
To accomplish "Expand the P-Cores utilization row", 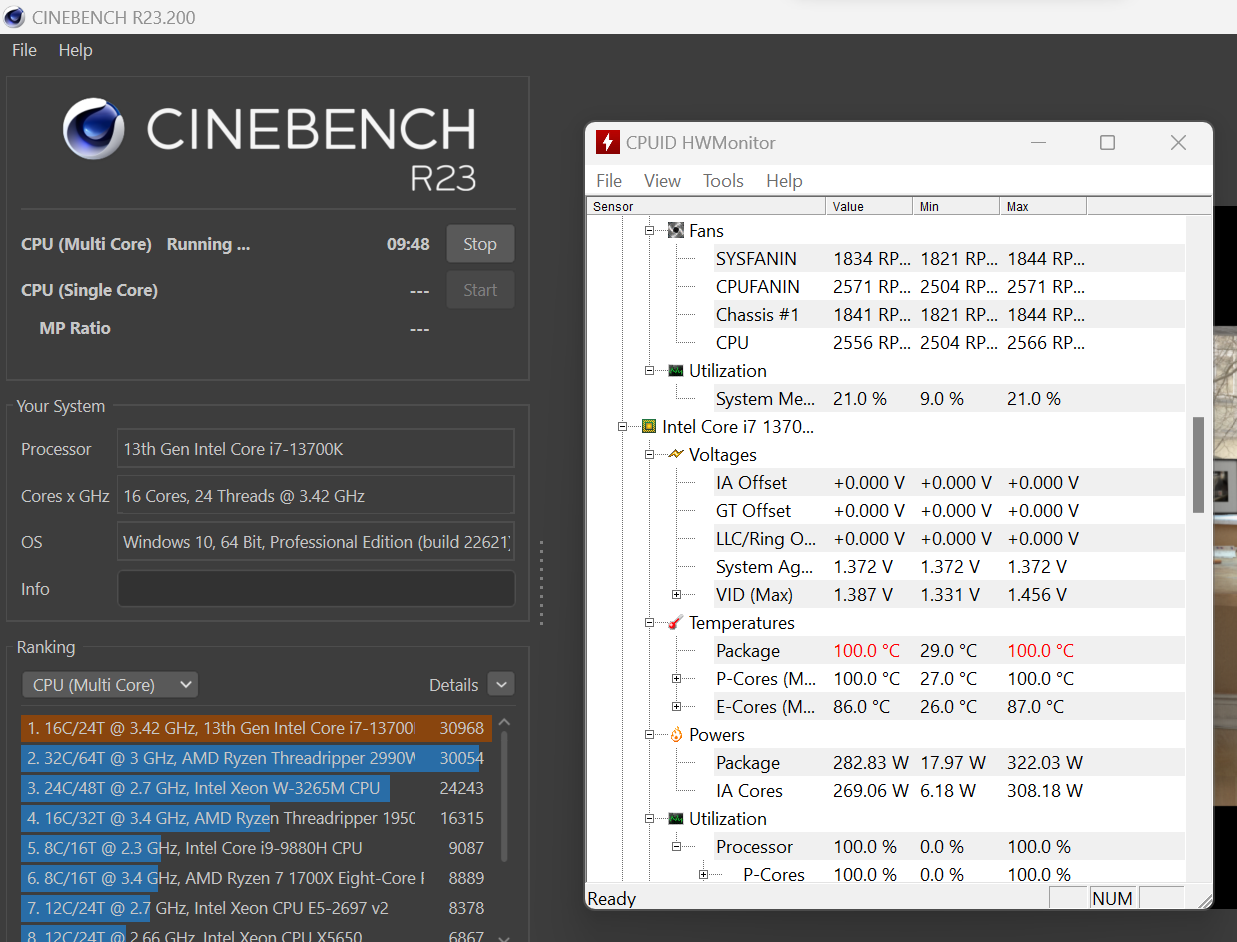I will (x=703, y=874).
